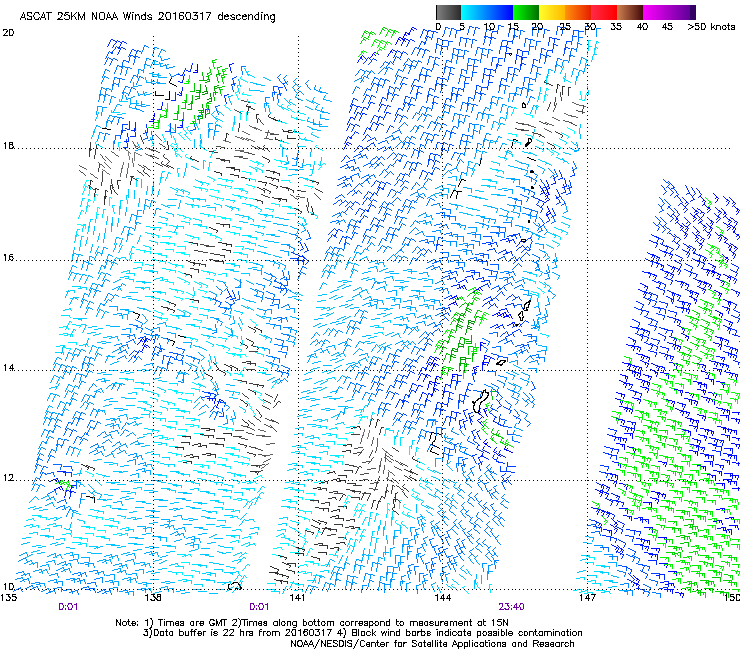This screenshot has width=740, height=650.
Task: Click the longitude label '141'
Action: (297, 597)
